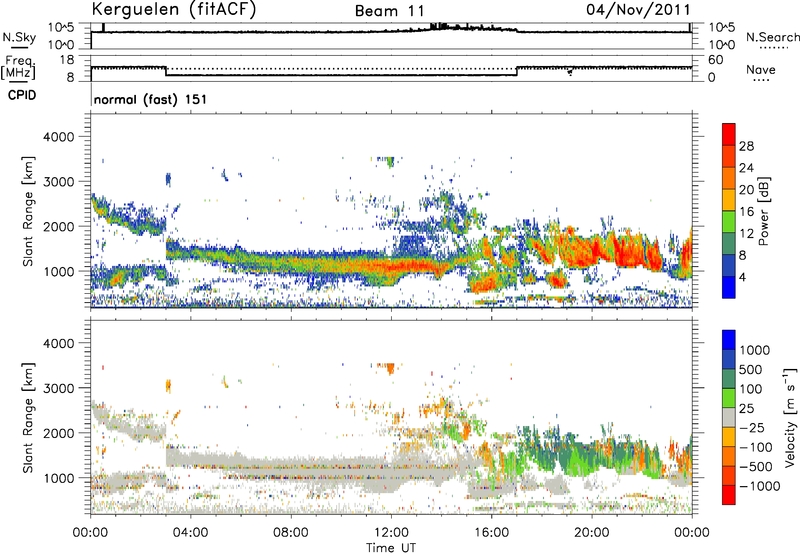The height and width of the screenshot is (554, 800).
Task: Click the 'Nave' legend label
Action: [761, 70]
